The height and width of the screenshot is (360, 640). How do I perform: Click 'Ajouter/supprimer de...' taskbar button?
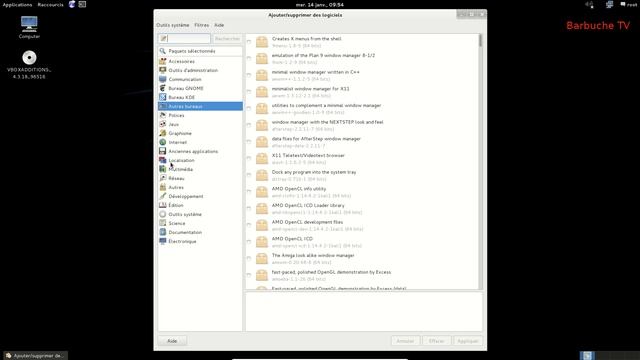[x=36, y=356]
